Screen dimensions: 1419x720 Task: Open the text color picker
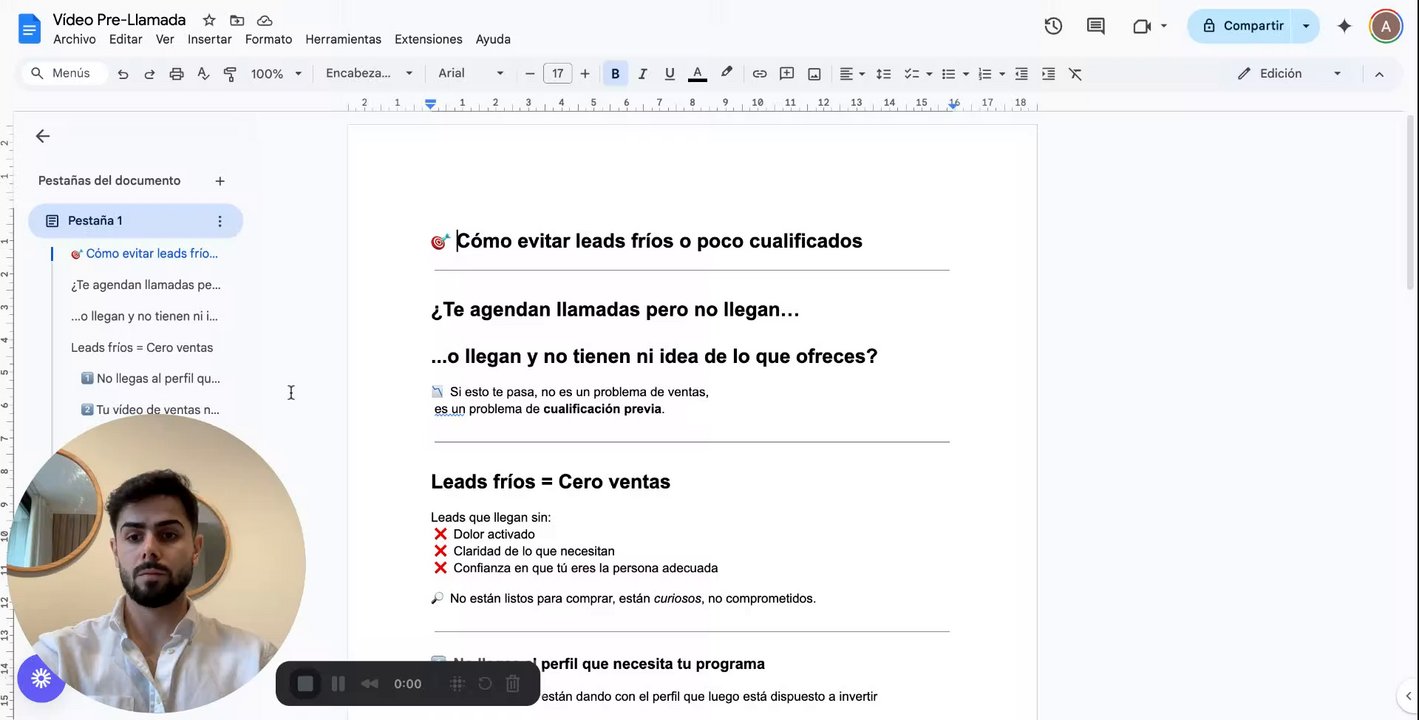coord(698,74)
